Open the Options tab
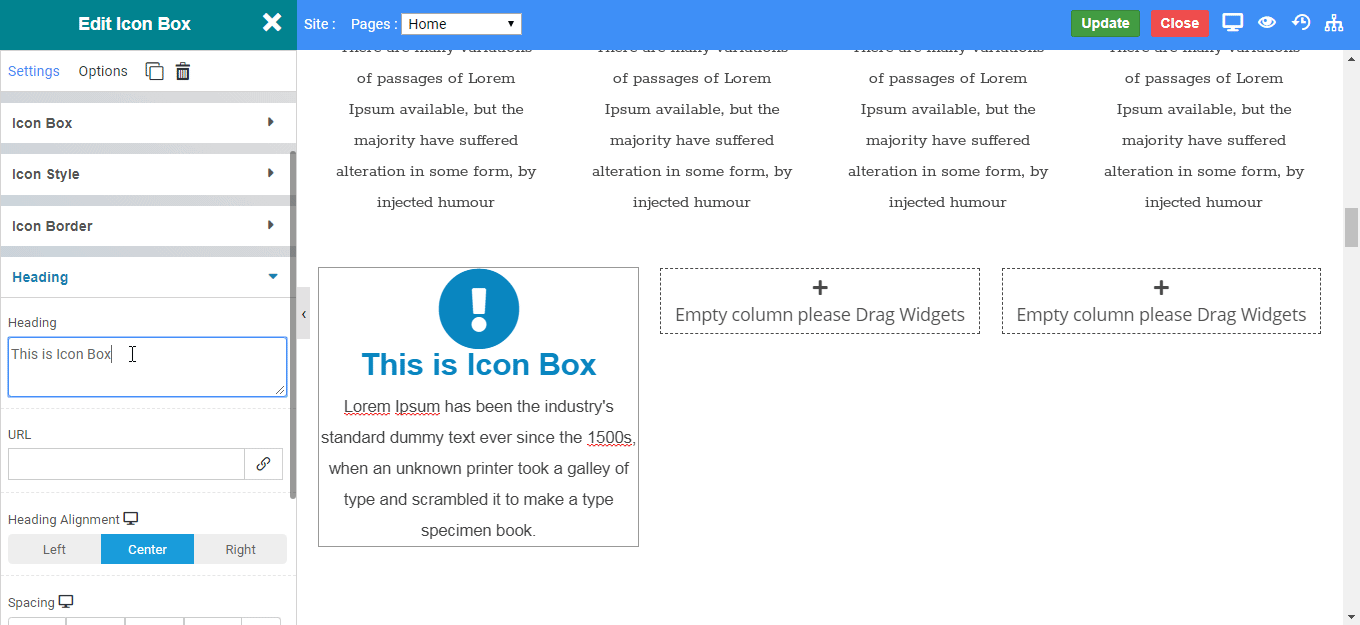This screenshot has height=625, width=1360. [x=103, y=71]
